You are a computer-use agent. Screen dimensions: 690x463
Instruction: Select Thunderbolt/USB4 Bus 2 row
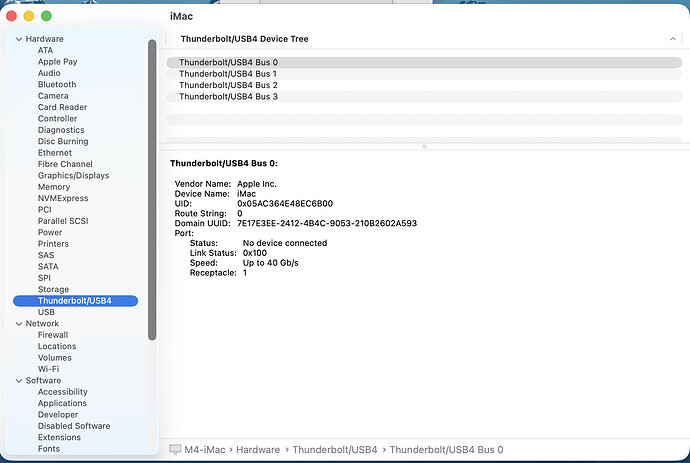(424, 85)
